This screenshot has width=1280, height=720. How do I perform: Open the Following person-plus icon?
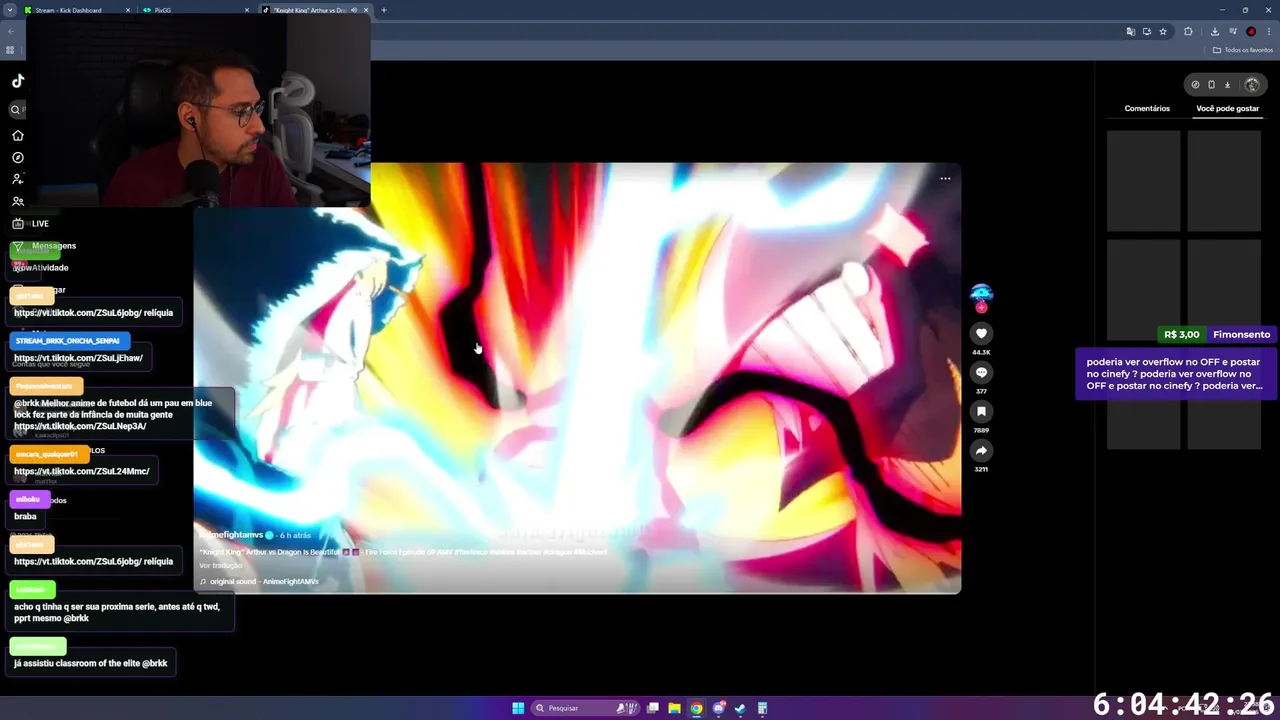coord(18,179)
